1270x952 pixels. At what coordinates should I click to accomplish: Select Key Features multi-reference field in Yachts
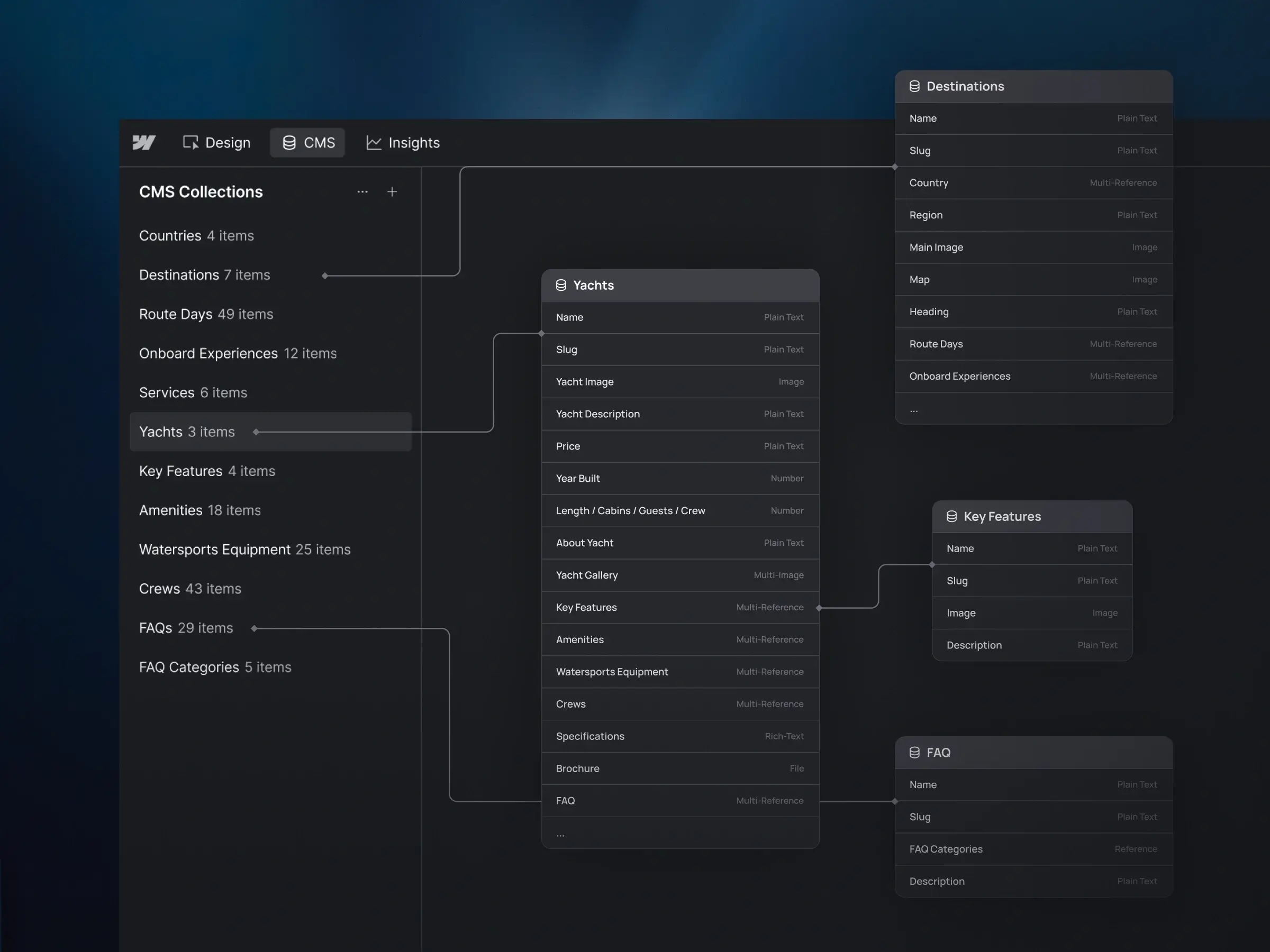tap(681, 607)
